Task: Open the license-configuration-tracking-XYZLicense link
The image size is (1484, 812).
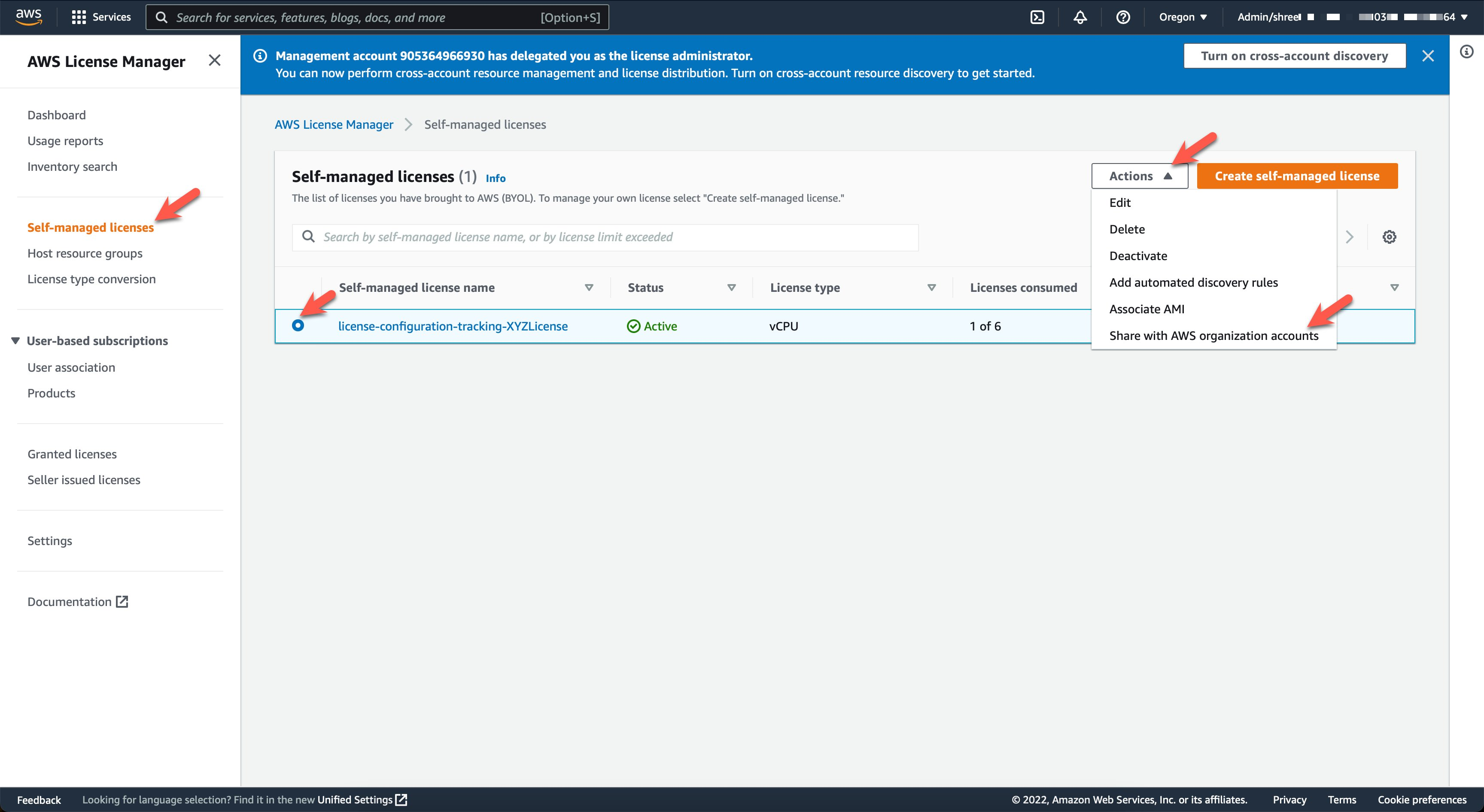Action: [x=453, y=326]
